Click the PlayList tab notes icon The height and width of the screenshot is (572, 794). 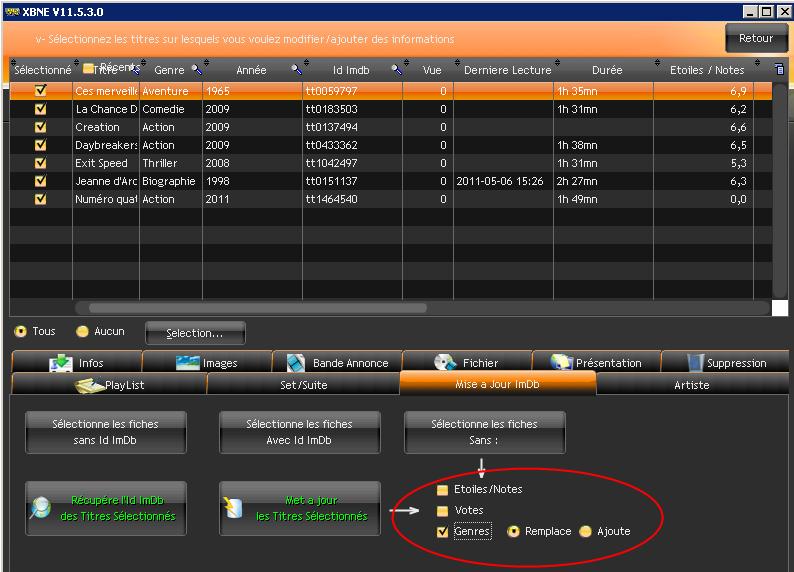[x=90, y=385]
